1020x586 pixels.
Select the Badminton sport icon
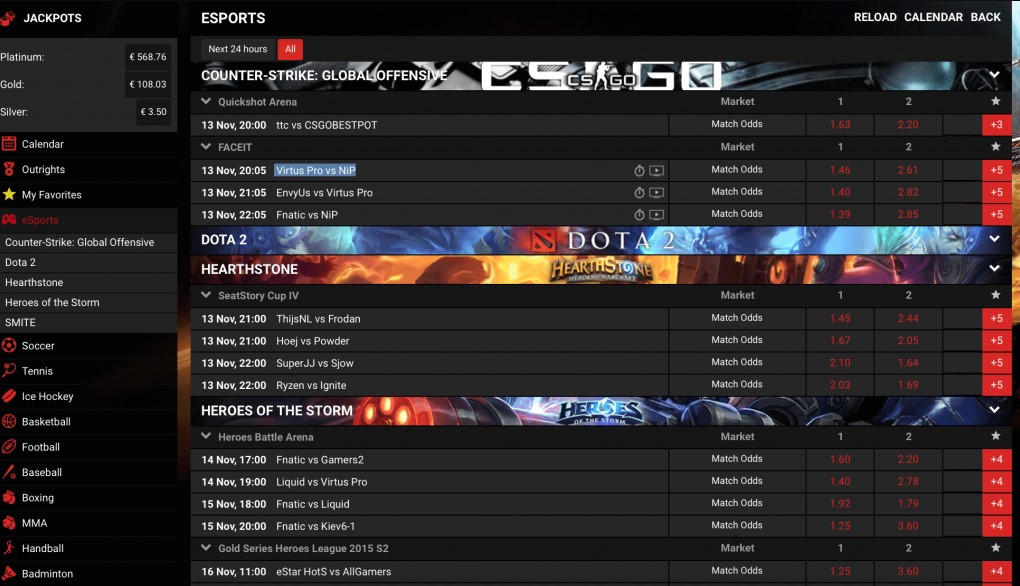pyautogui.click(x=9, y=574)
